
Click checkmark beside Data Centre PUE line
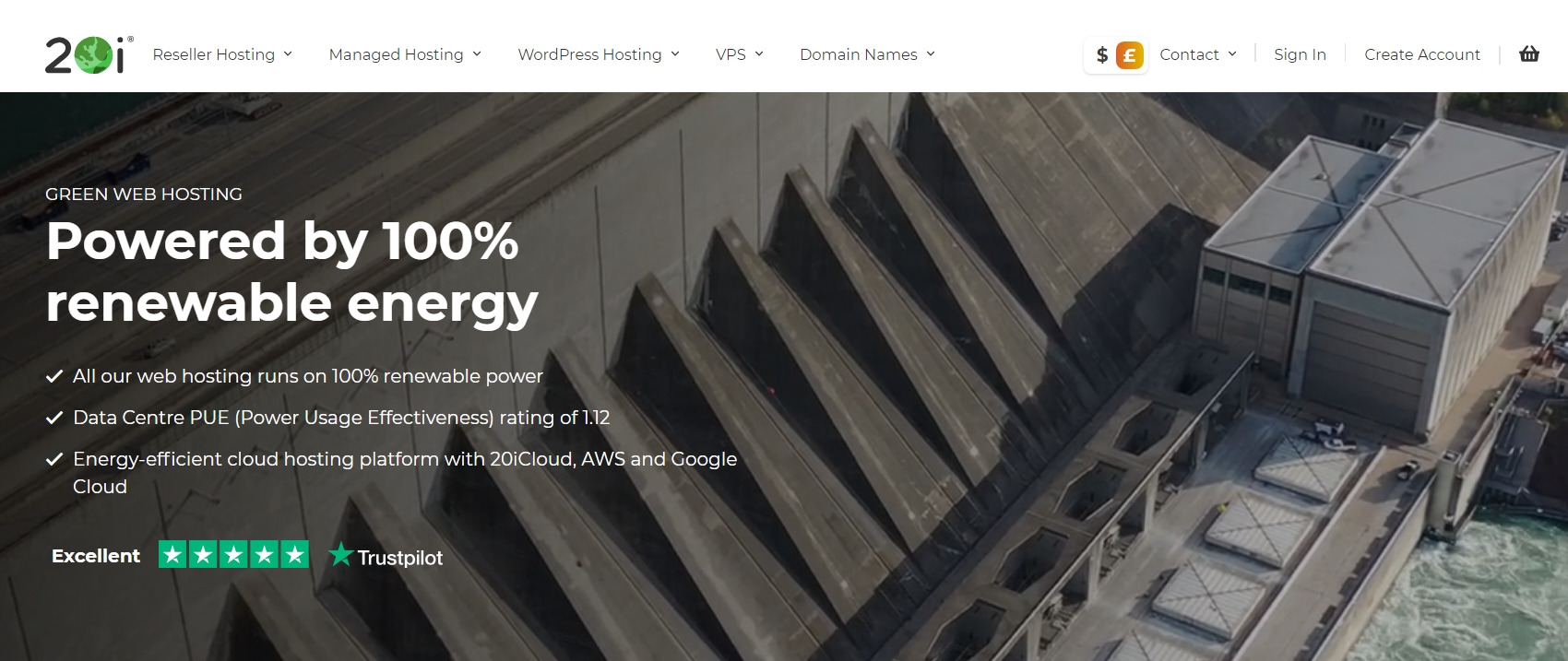click(x=54, y=418)
